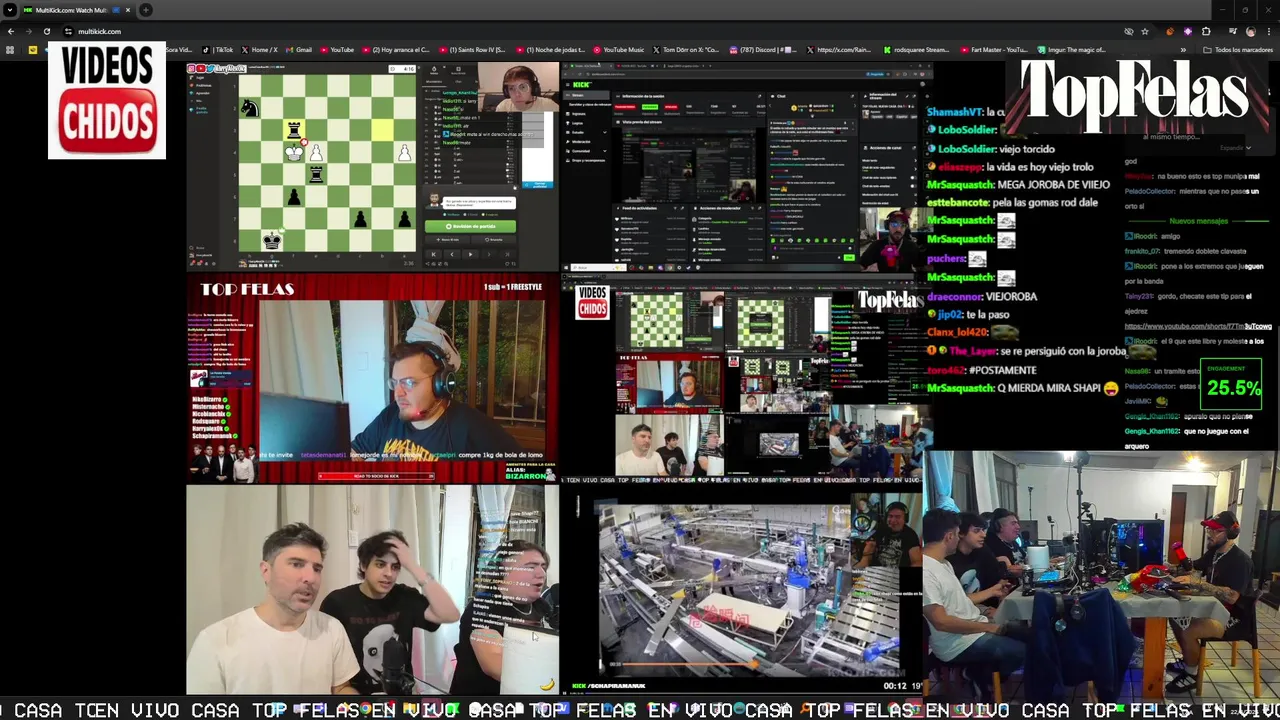Click the toro462 #POSTAMENTE chat message
Viewport: 1280px width, 720px height.
coord(982,370)
